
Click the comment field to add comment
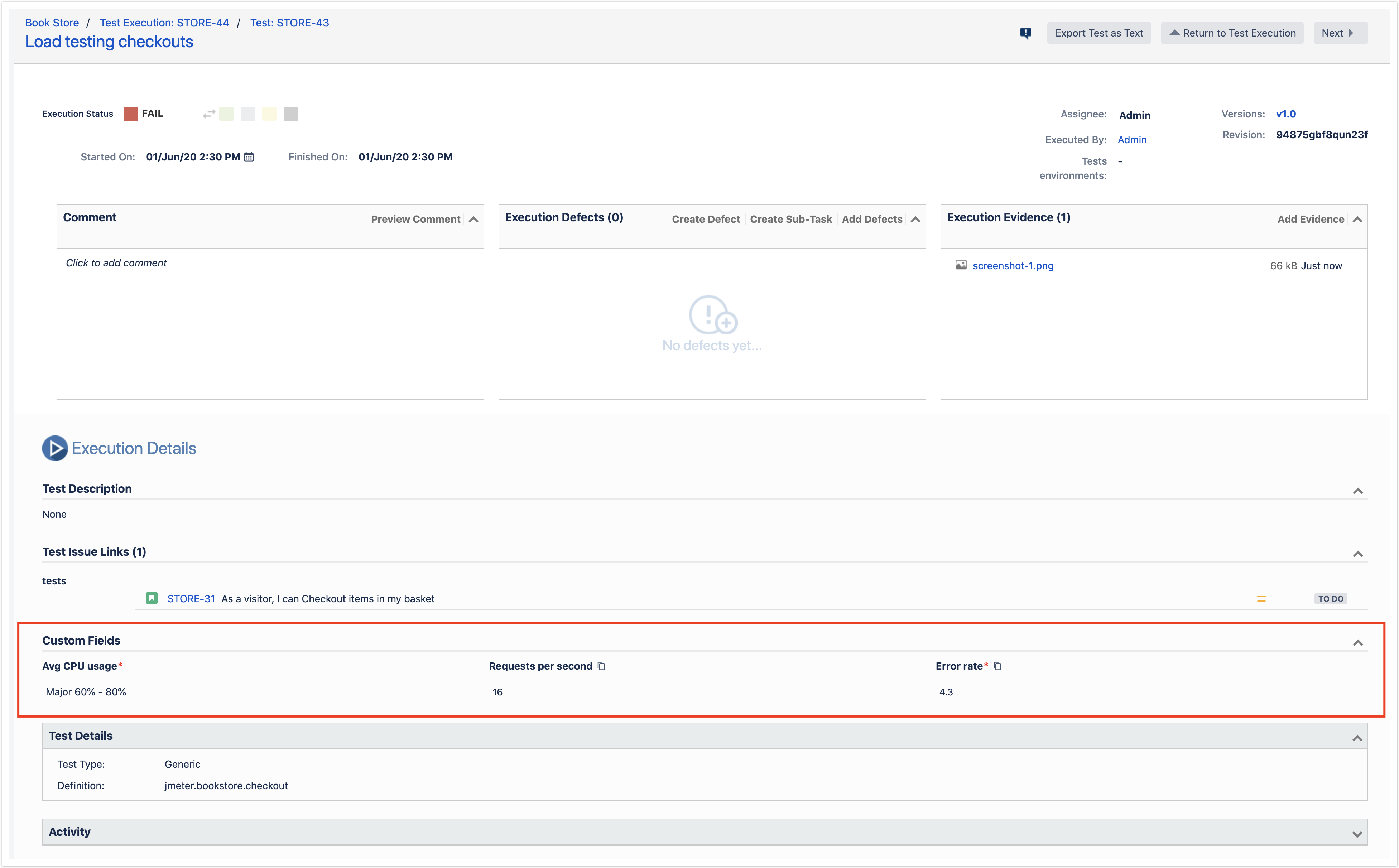point(270,322)
